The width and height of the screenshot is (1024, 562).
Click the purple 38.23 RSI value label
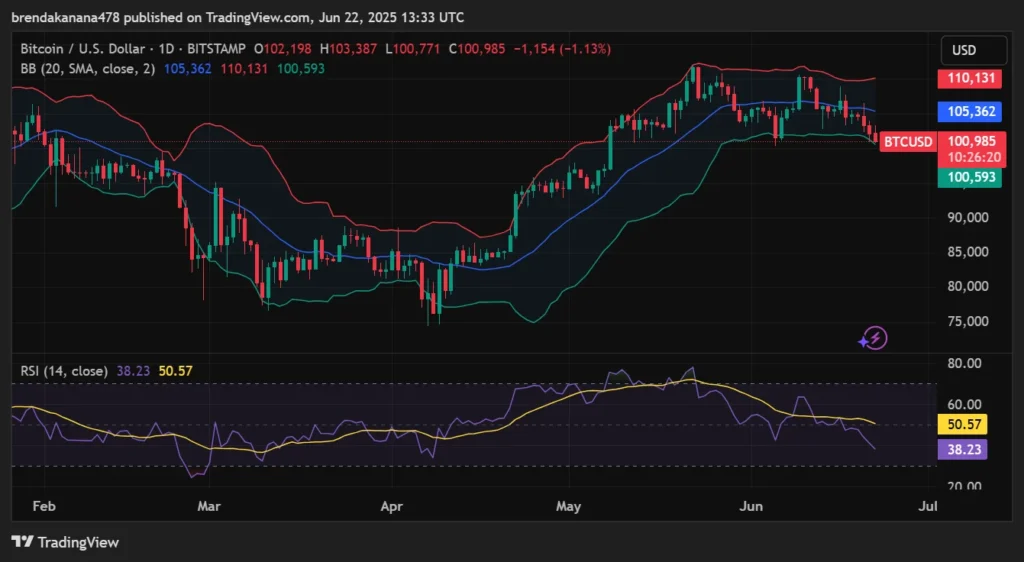pos(963,450)
